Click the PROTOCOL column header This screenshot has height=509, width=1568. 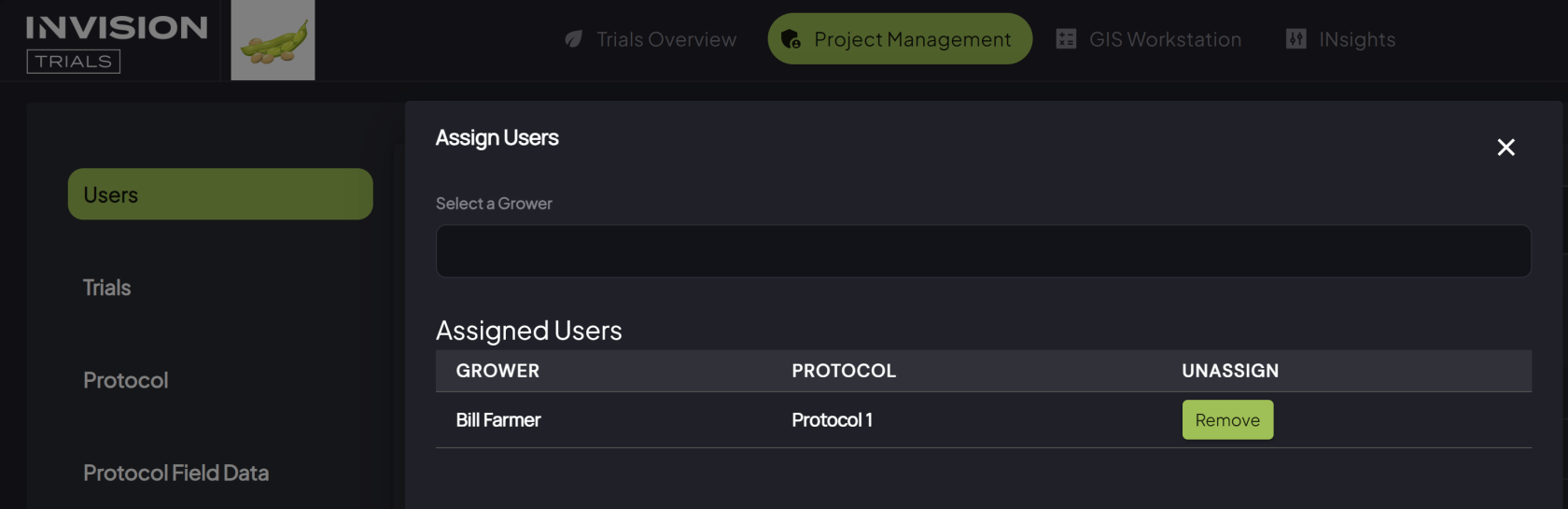click(x=844, y=371)
